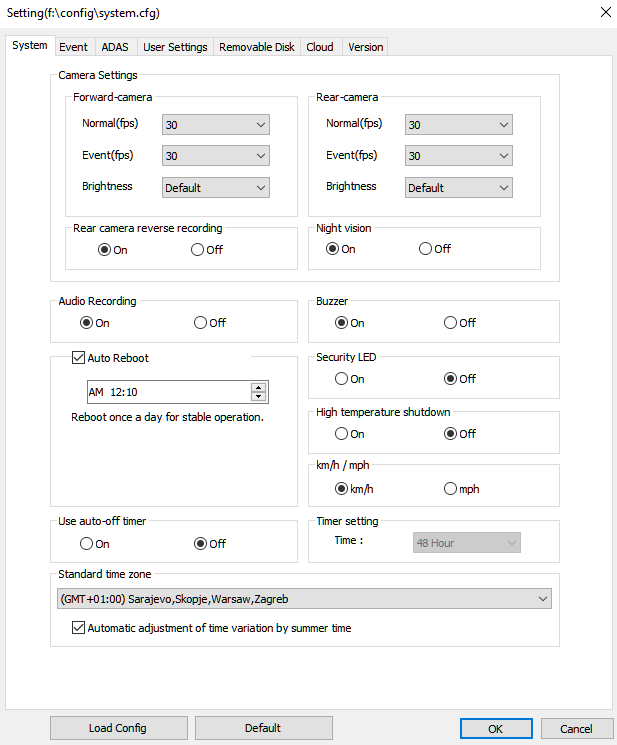Click the Load Config button
617x745 pixels.
coord(118,728)
